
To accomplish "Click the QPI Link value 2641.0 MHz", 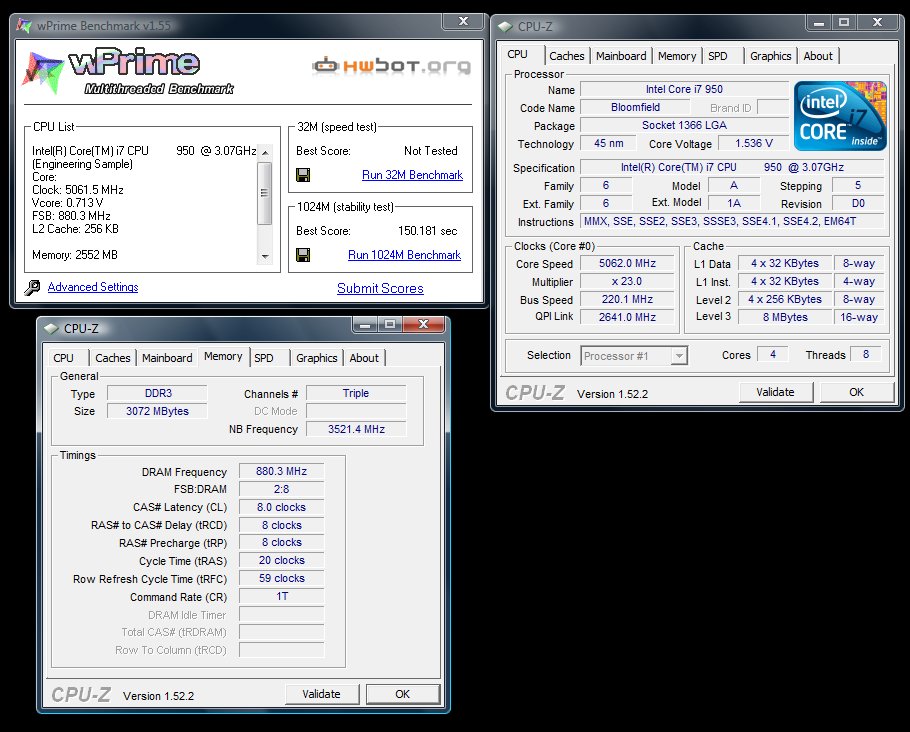I will click(x=627, y=317).
